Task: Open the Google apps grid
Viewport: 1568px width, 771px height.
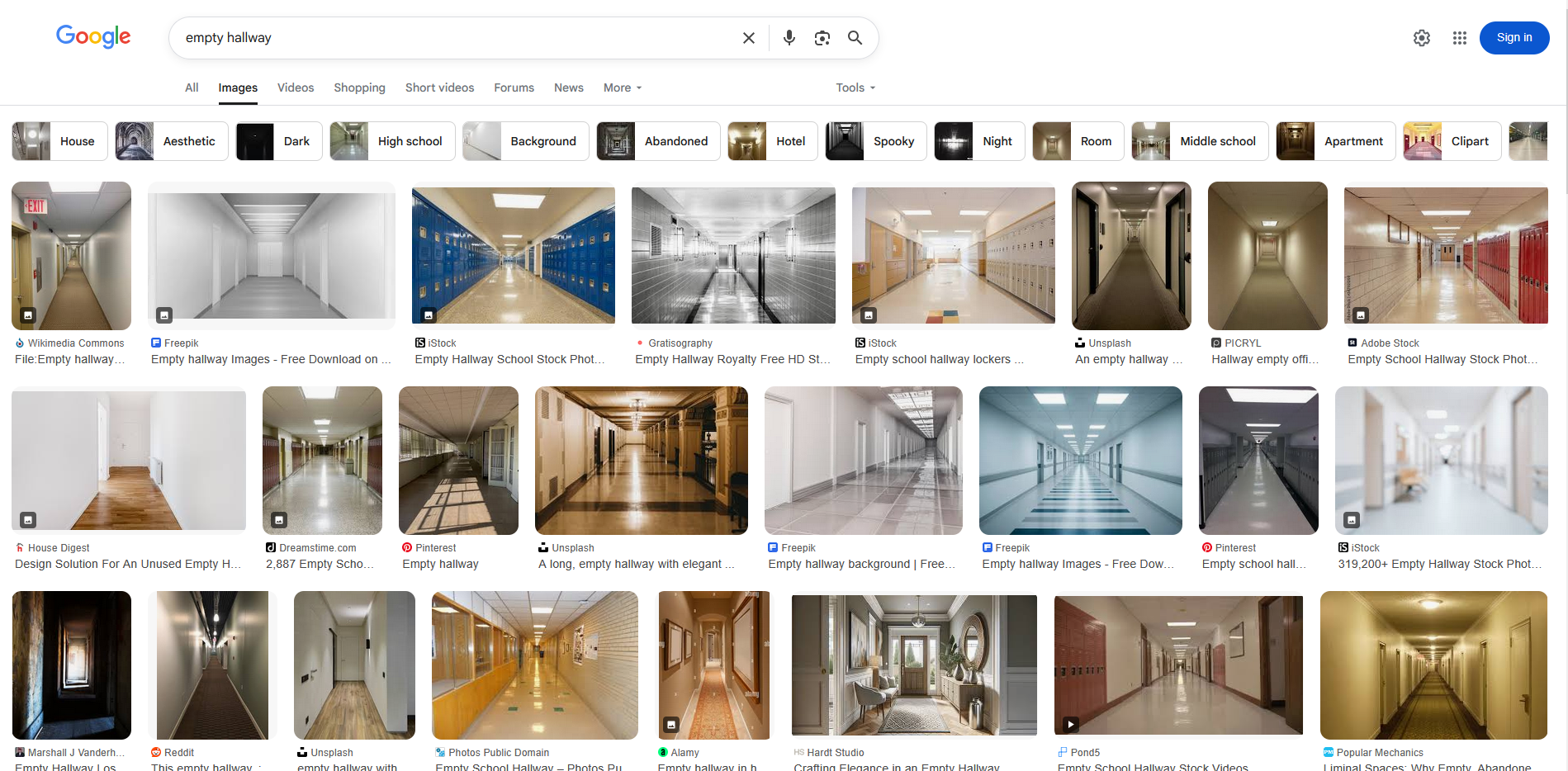Action: 1459,38
